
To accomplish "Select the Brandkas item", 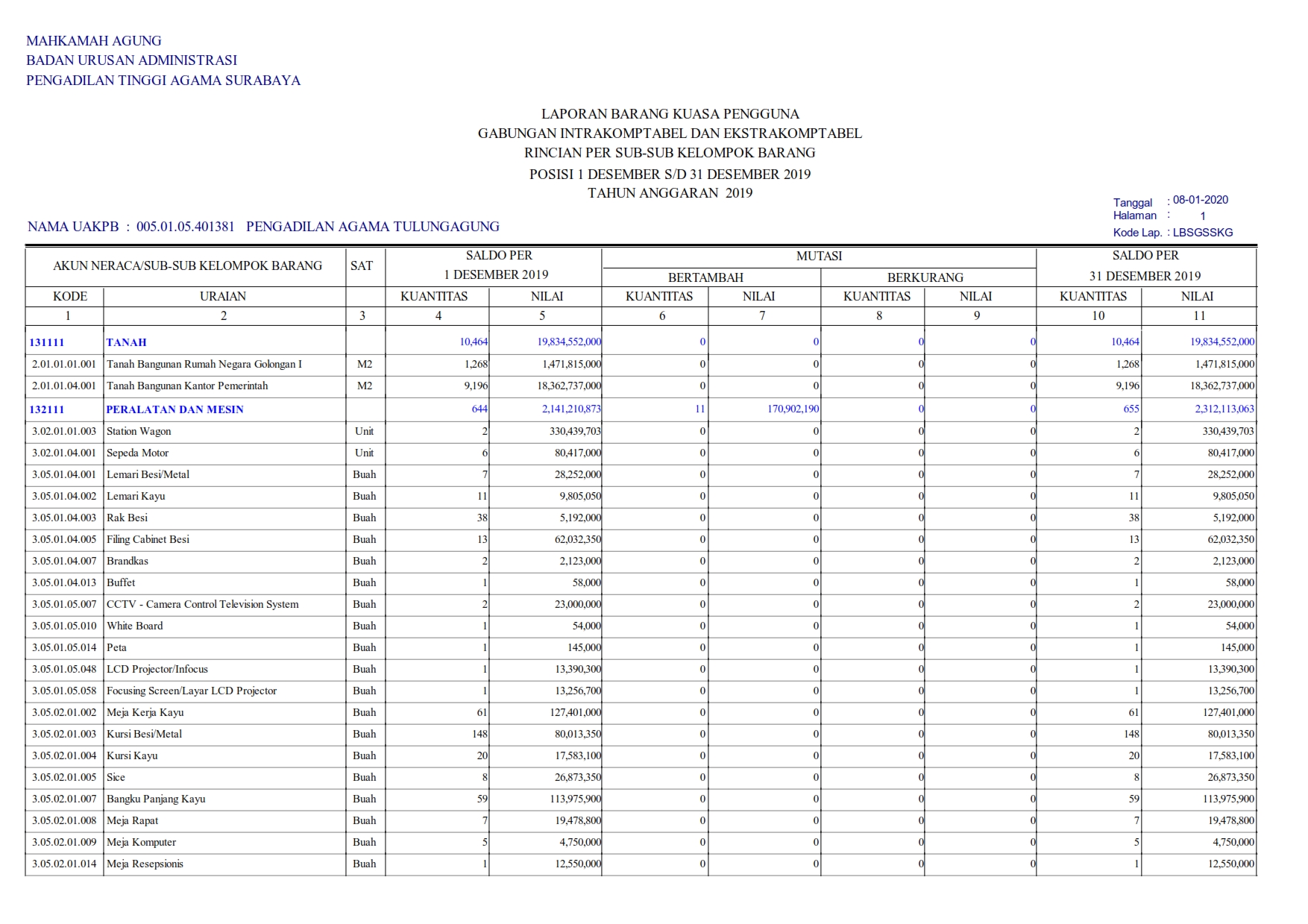I will click(x=128, y=562).
